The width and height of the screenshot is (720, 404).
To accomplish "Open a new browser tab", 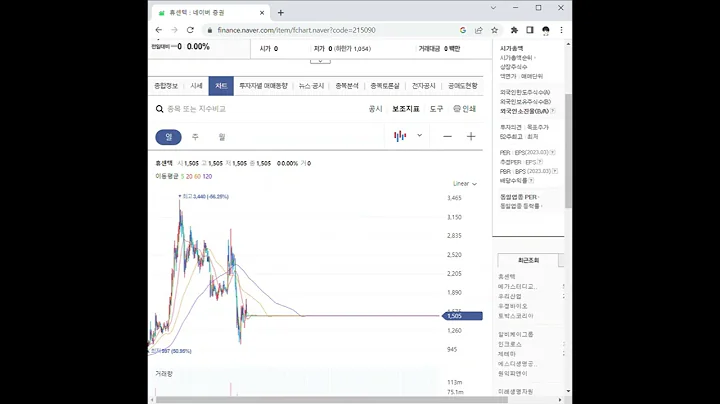I will pos(281,13).
